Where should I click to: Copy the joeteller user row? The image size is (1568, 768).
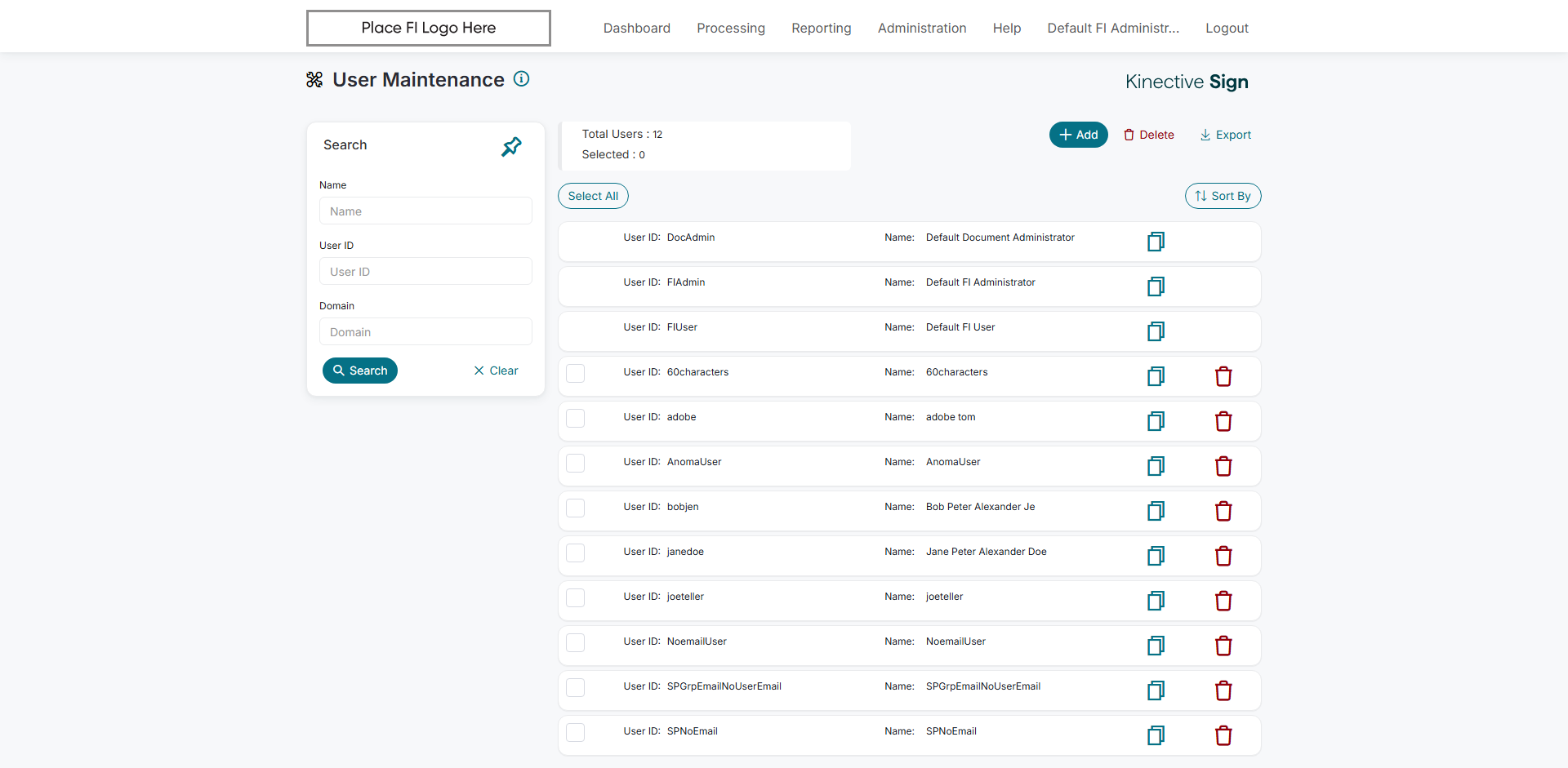pyautogui.click(x=1156, y=601)
